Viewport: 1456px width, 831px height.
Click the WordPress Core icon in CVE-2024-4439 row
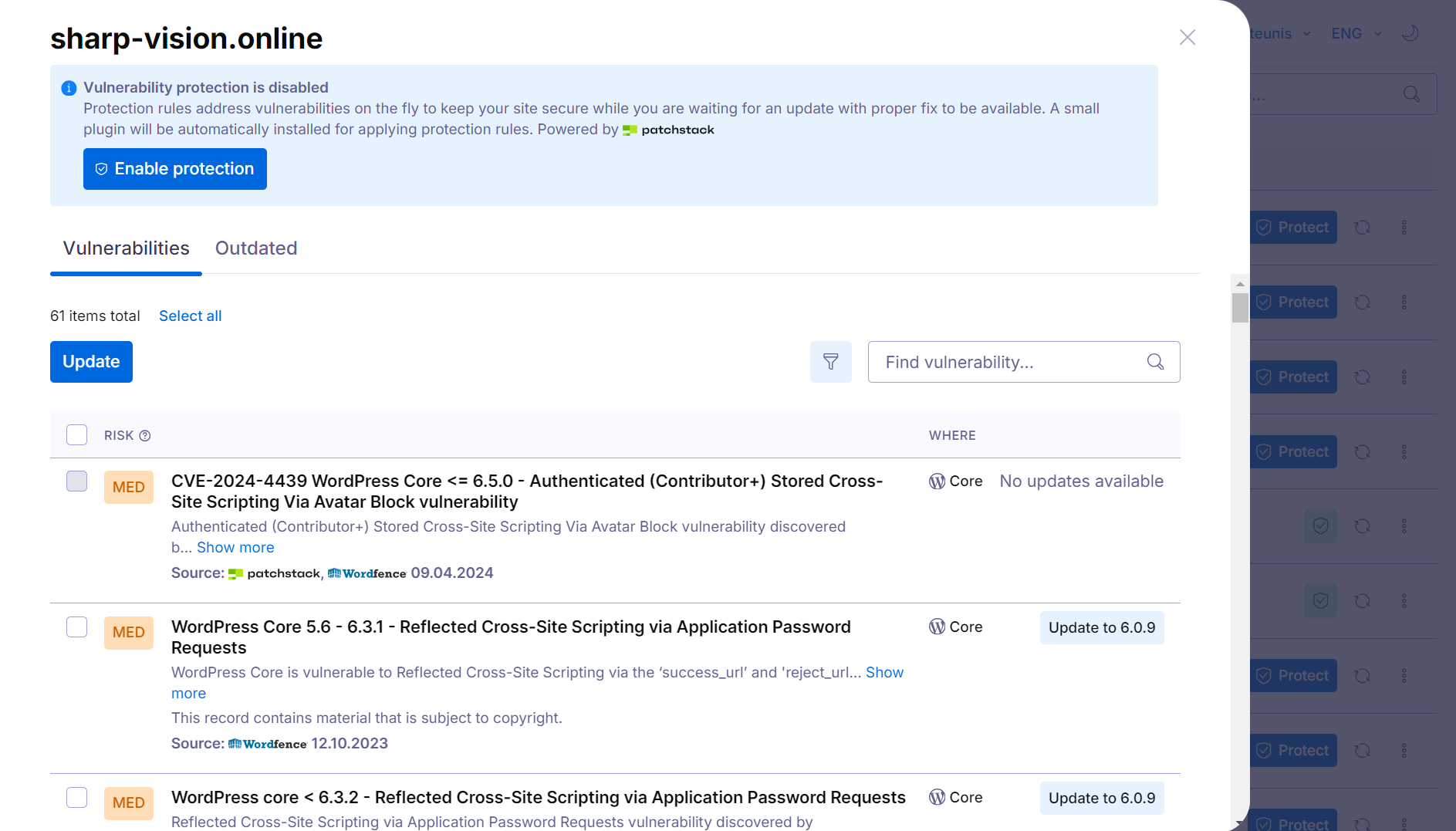(x=937, y=481)
